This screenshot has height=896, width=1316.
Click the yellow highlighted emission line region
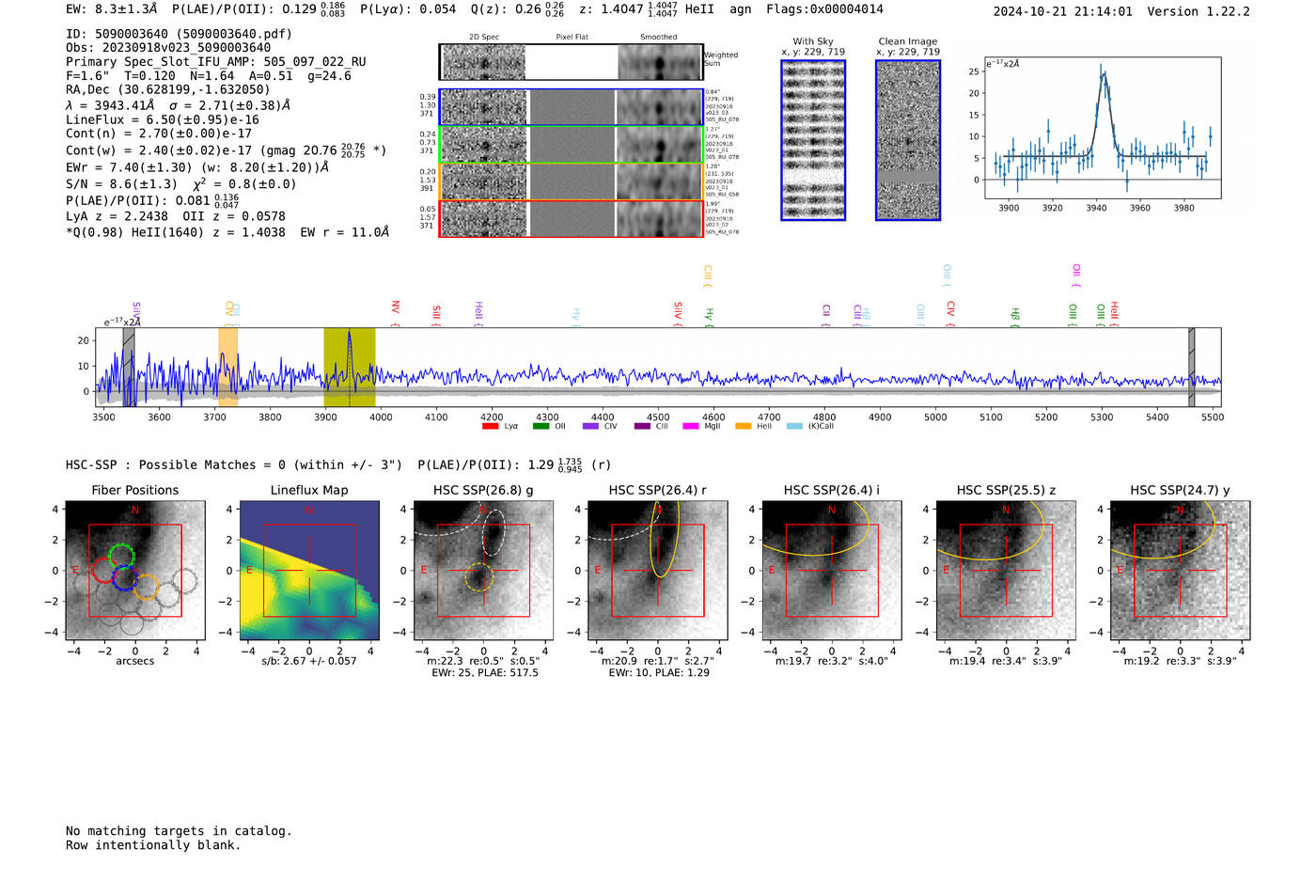click(x=350, y=367)
